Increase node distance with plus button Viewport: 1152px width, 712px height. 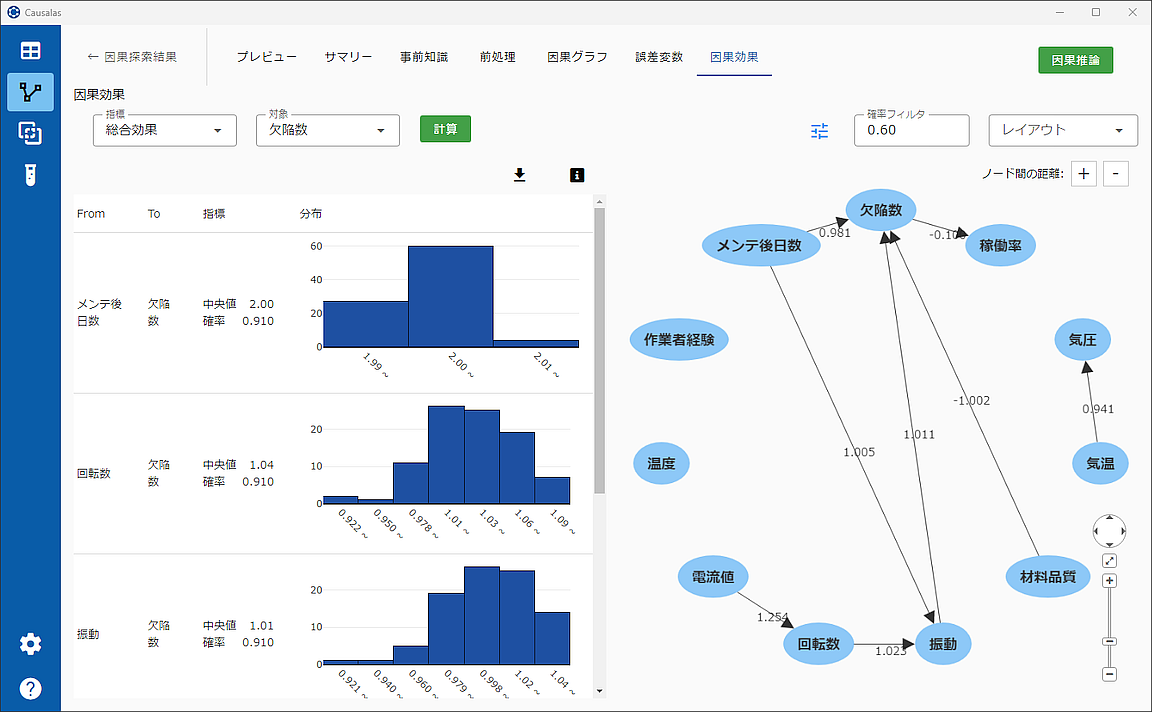(x=1083, y=174)
